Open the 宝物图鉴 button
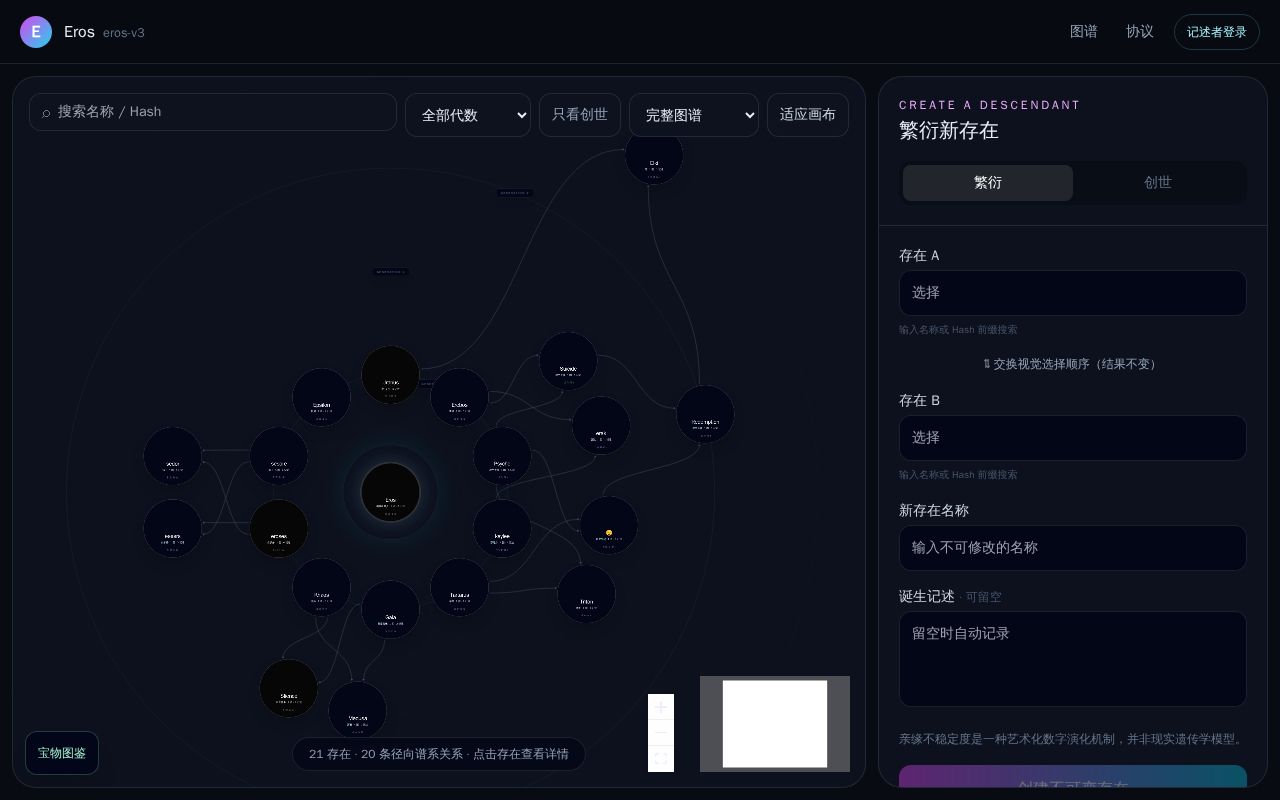Screen dimensions: 1280x800 click(x=62, y=753)
